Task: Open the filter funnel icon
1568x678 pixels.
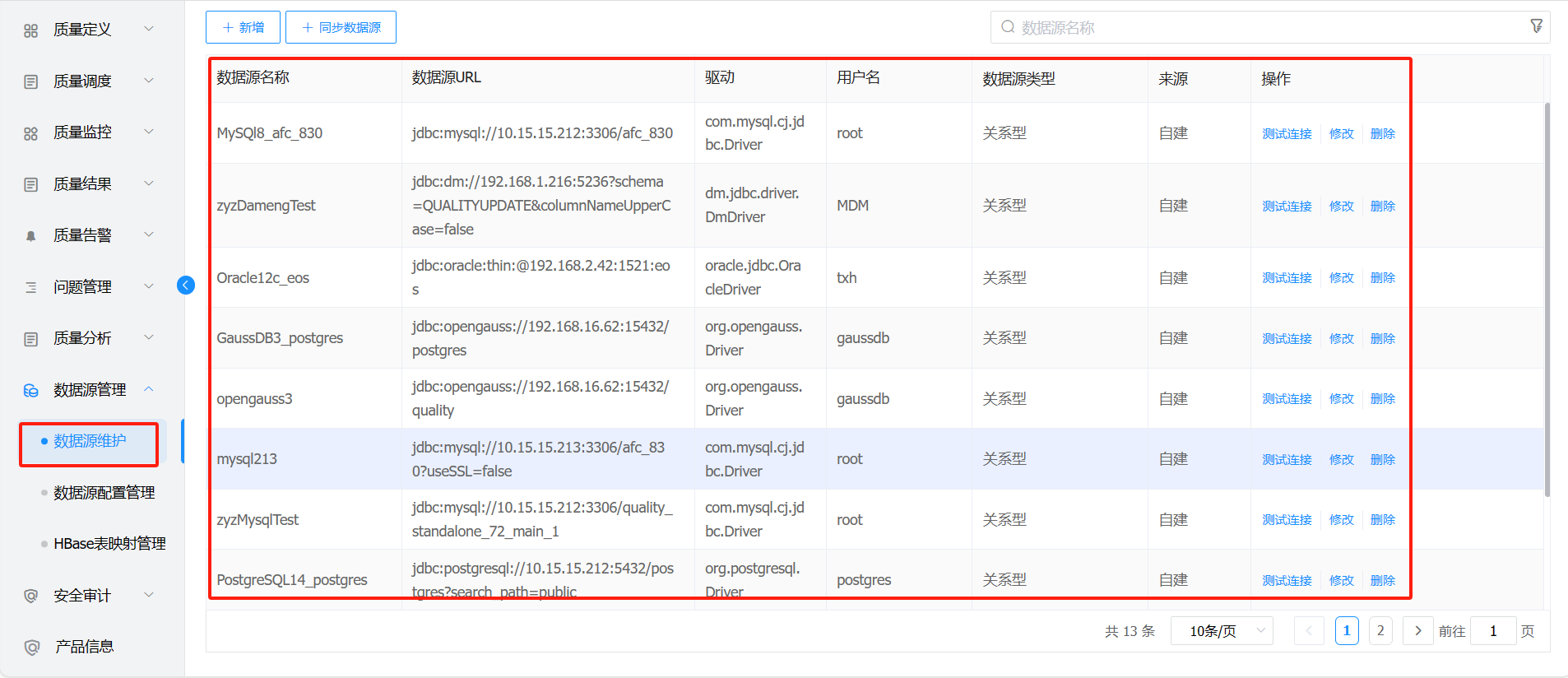Action: pos(1536,26)
